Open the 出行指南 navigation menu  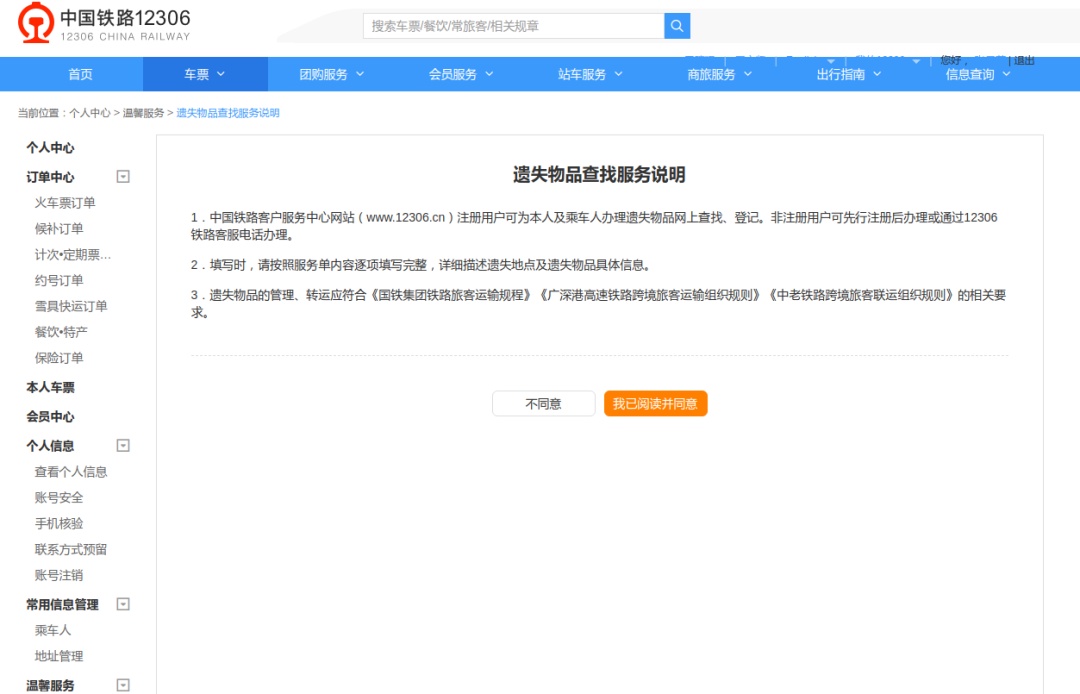pyautogui.click(x=848, y=74)
